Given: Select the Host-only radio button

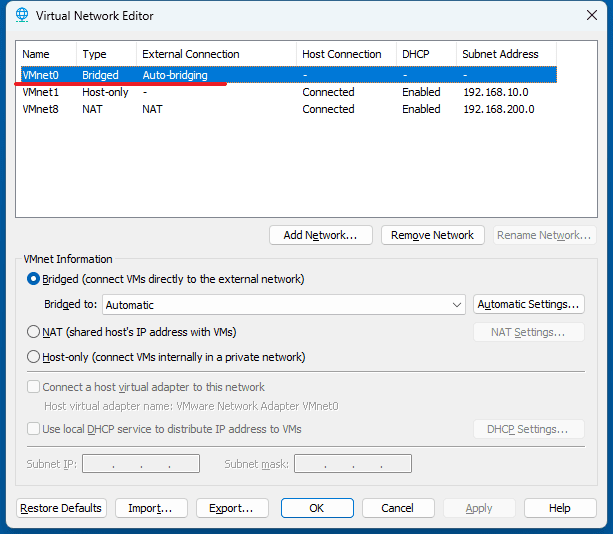Looking at the screenshot, I should 34,357.
